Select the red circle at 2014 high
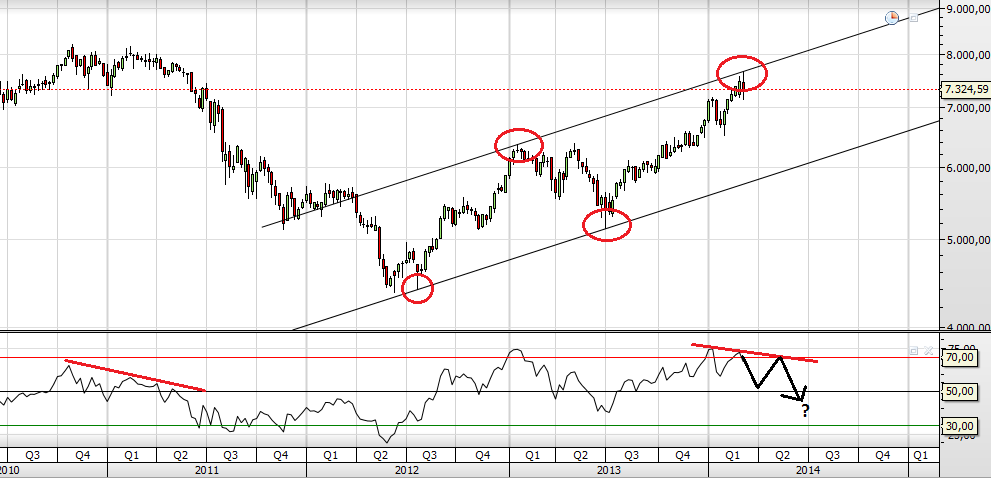This screenshot has height=478, width=991. [742, 73]
